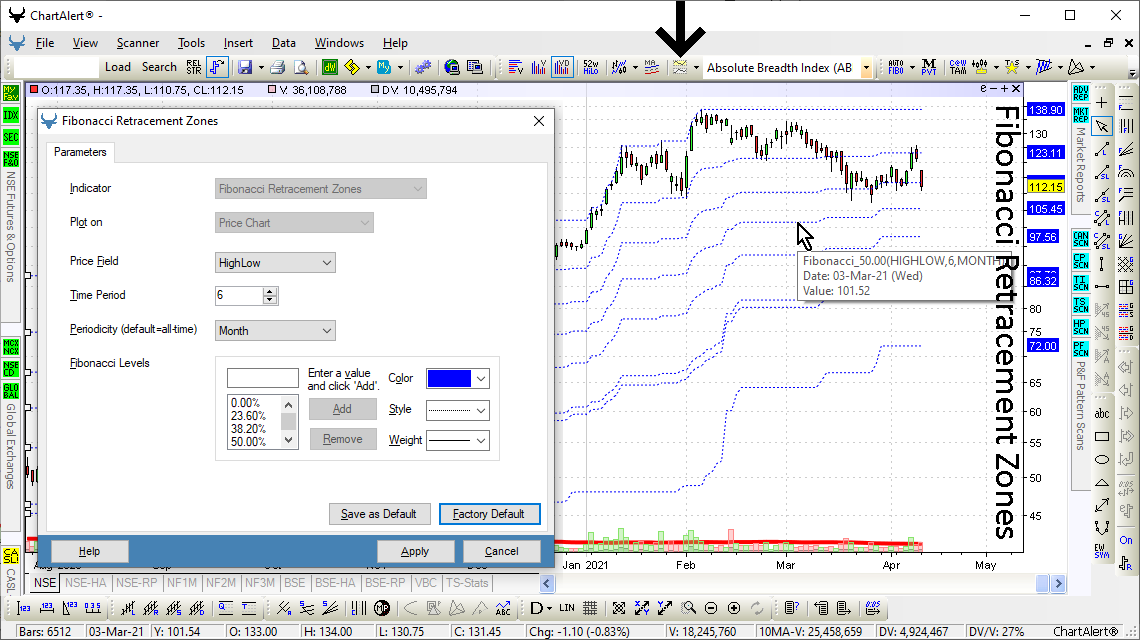Click the 52w HiLo toolbar icon
This screenshot has width=1140, height=640.
pyautogui.click(x=590, y=68)
